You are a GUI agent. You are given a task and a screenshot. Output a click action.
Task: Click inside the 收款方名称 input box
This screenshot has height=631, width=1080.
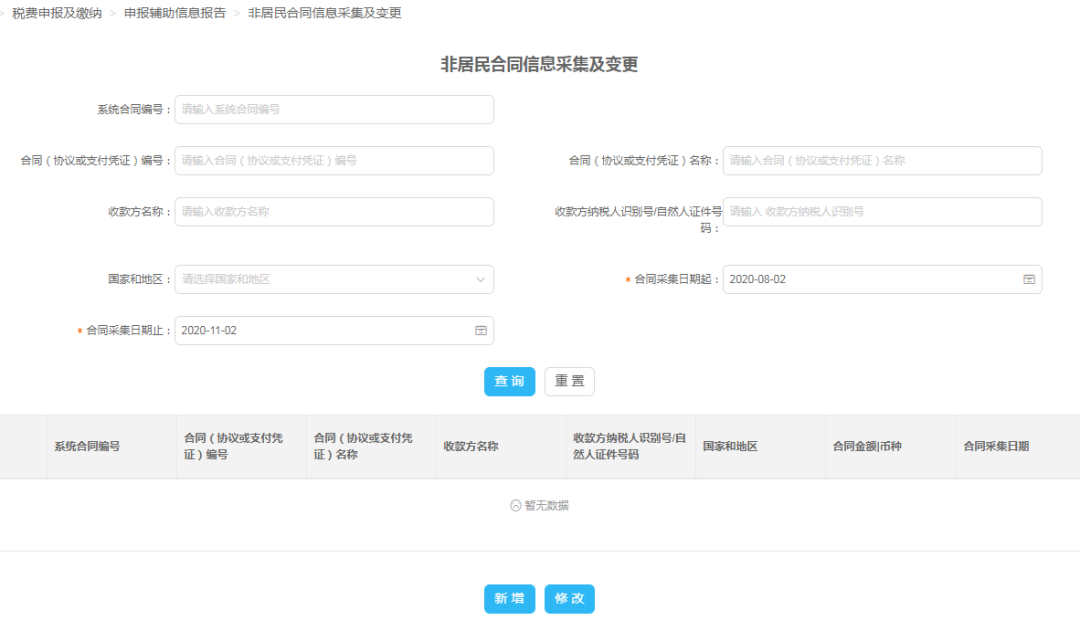click(x=334, y=211)
